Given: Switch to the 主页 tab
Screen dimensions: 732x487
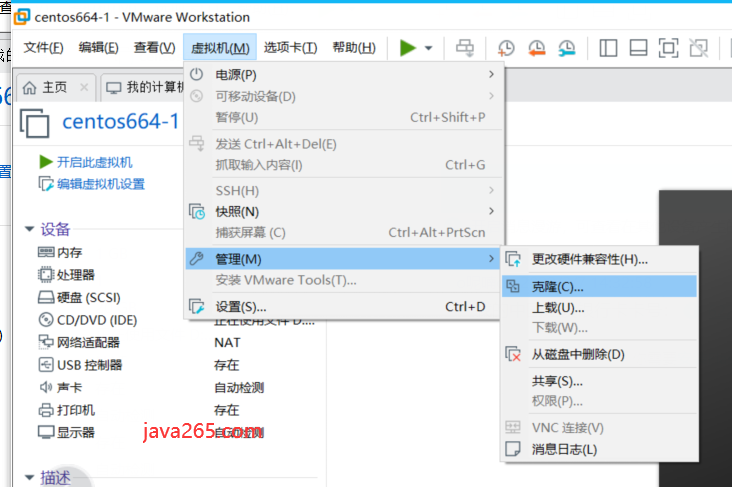Looking at the screenshot, I should (54, 87).
